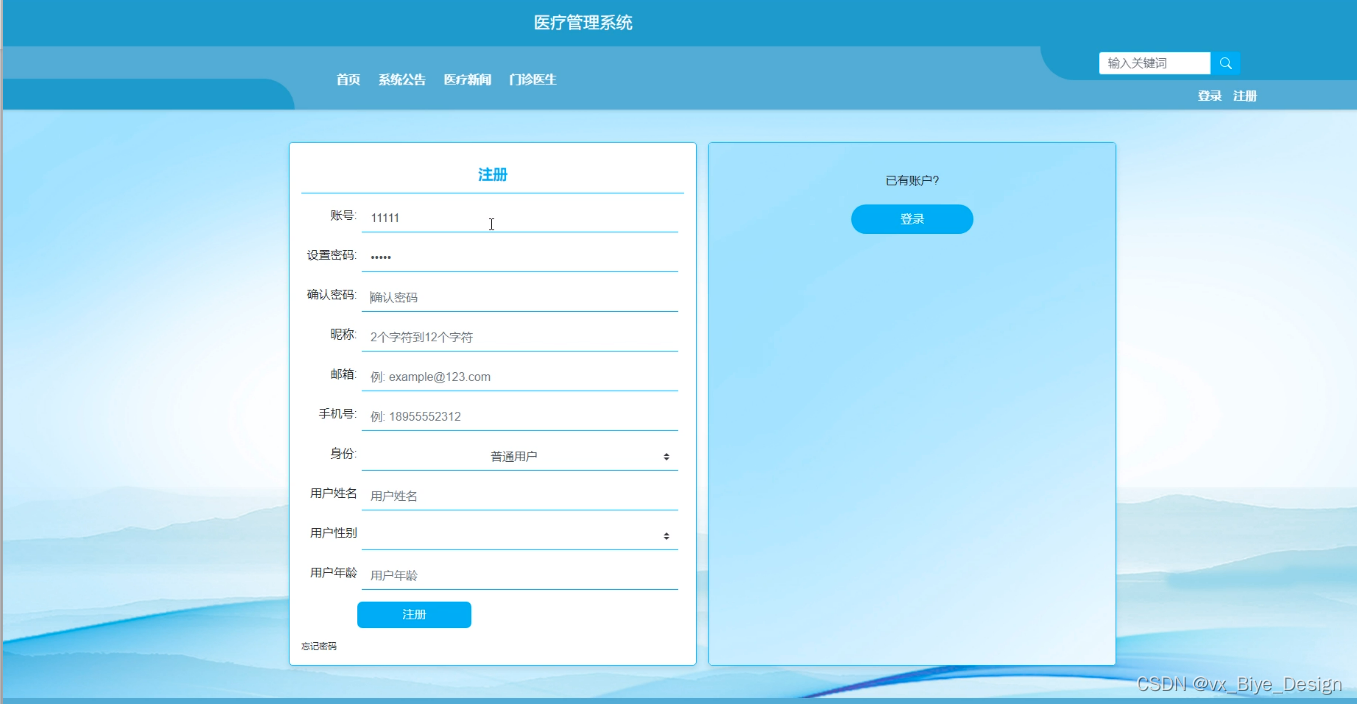Open the 身份 dropdown showing 普通用户
The image size is (1357, 704).
520,456
